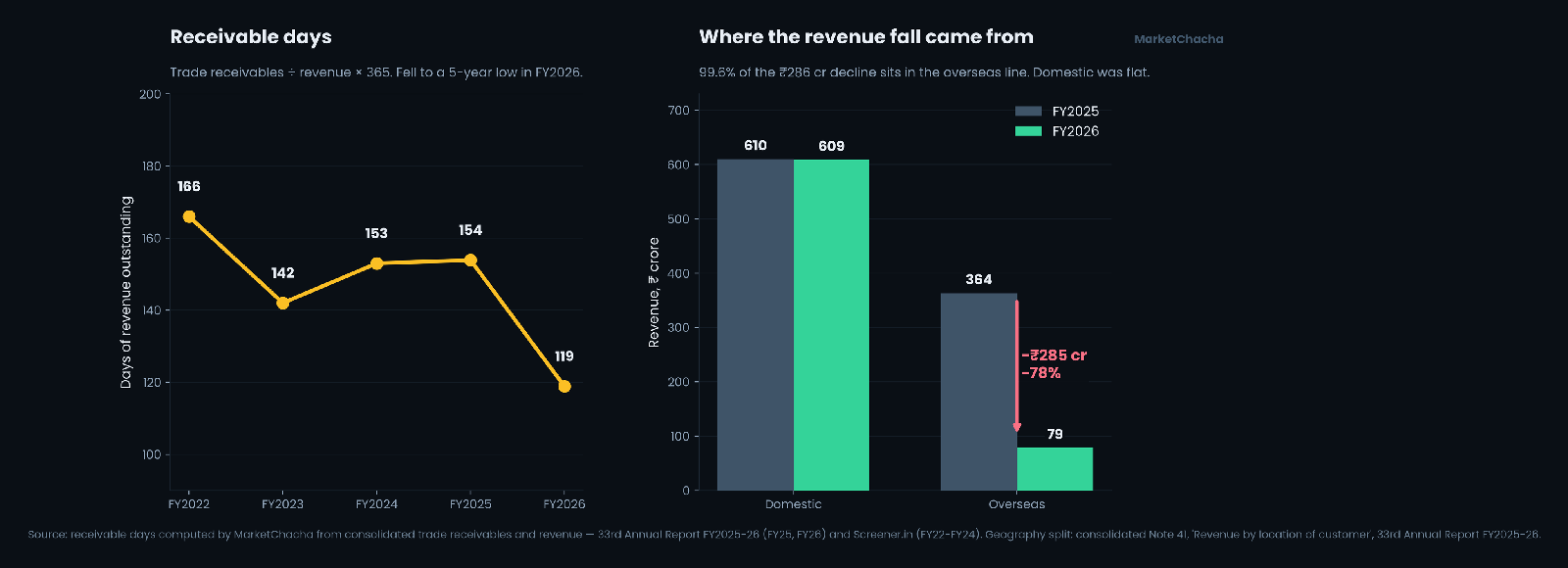This screenshot has height=568, width=1568.
Task: Select the FY2025 data point labeled 154
Action: pyautogui.click(x=470, y=260)
